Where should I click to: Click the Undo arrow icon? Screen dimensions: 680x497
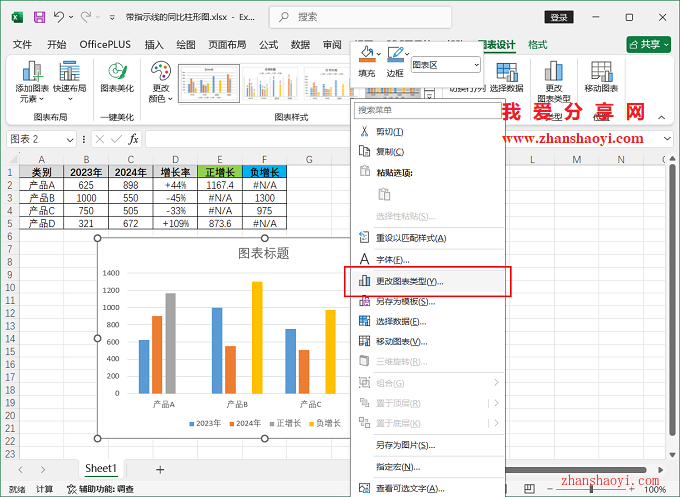coord(59,17)
